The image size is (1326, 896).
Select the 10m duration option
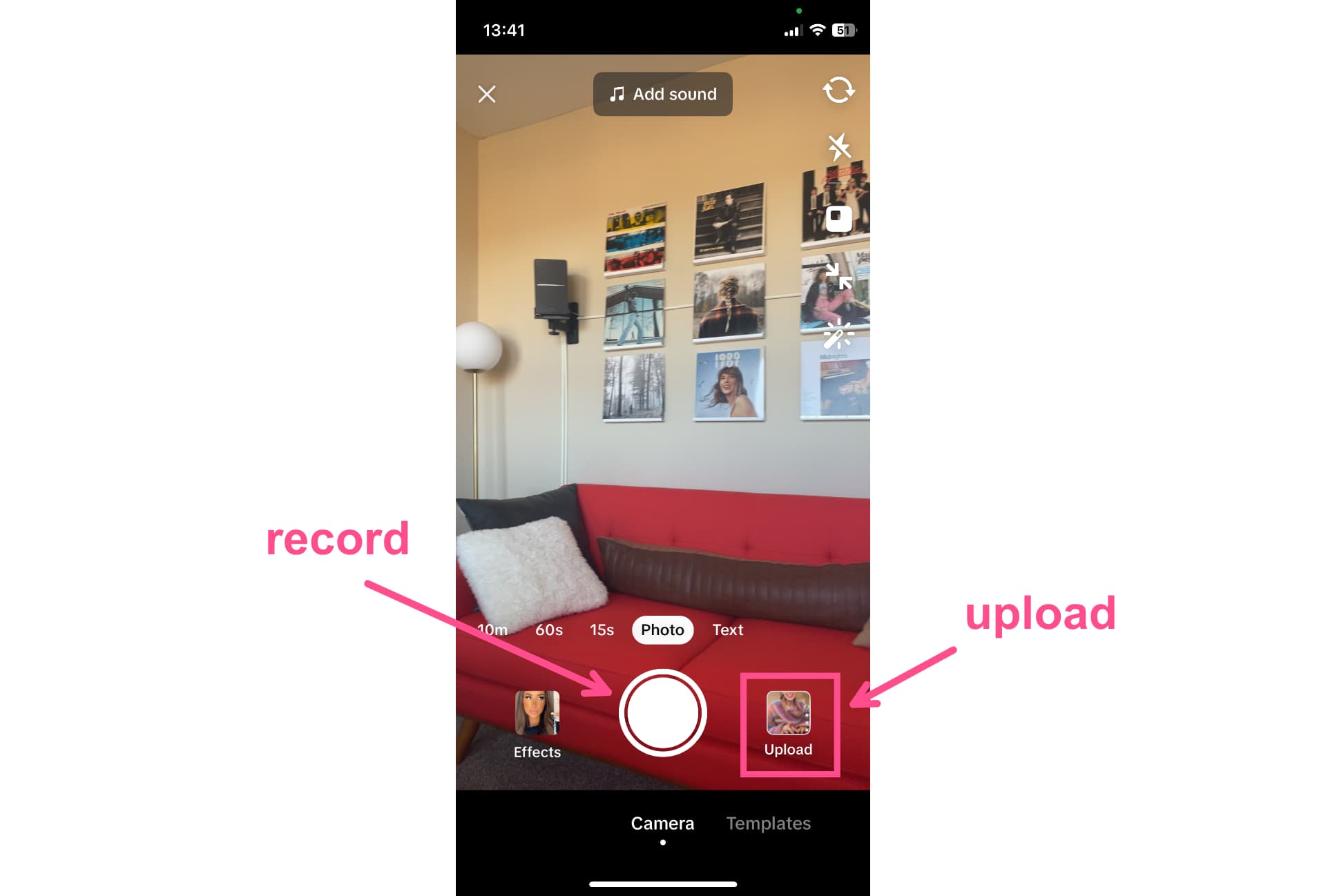click(x=493, y=629)
